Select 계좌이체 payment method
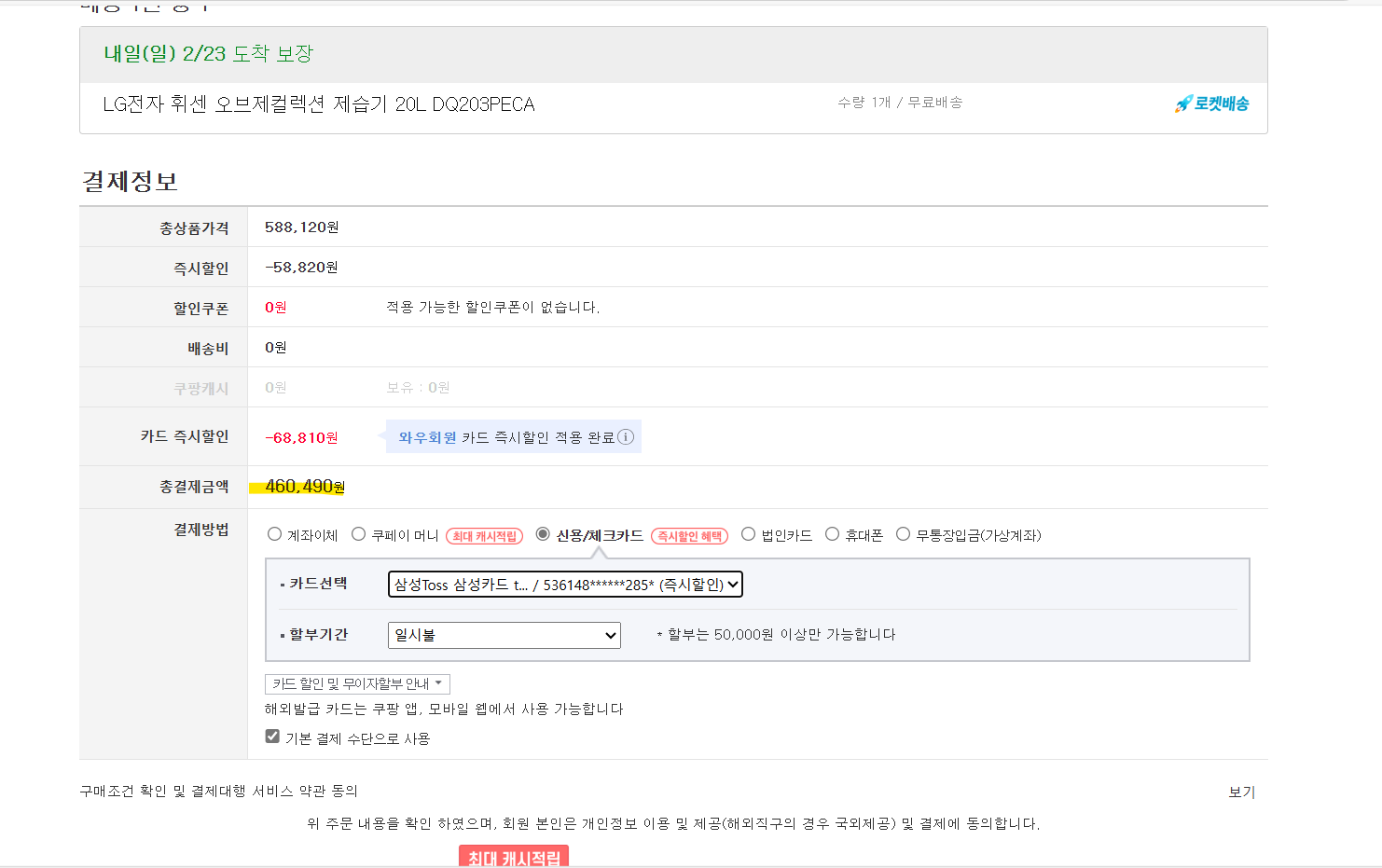The height and width of the screenshot is (868, 1382). [274, 534]
